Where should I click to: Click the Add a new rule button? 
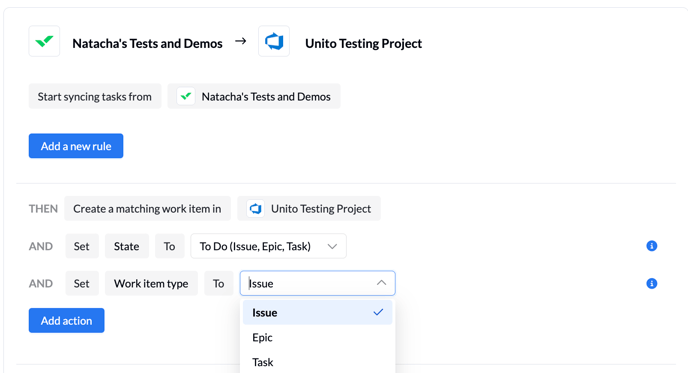pos(76,146)
